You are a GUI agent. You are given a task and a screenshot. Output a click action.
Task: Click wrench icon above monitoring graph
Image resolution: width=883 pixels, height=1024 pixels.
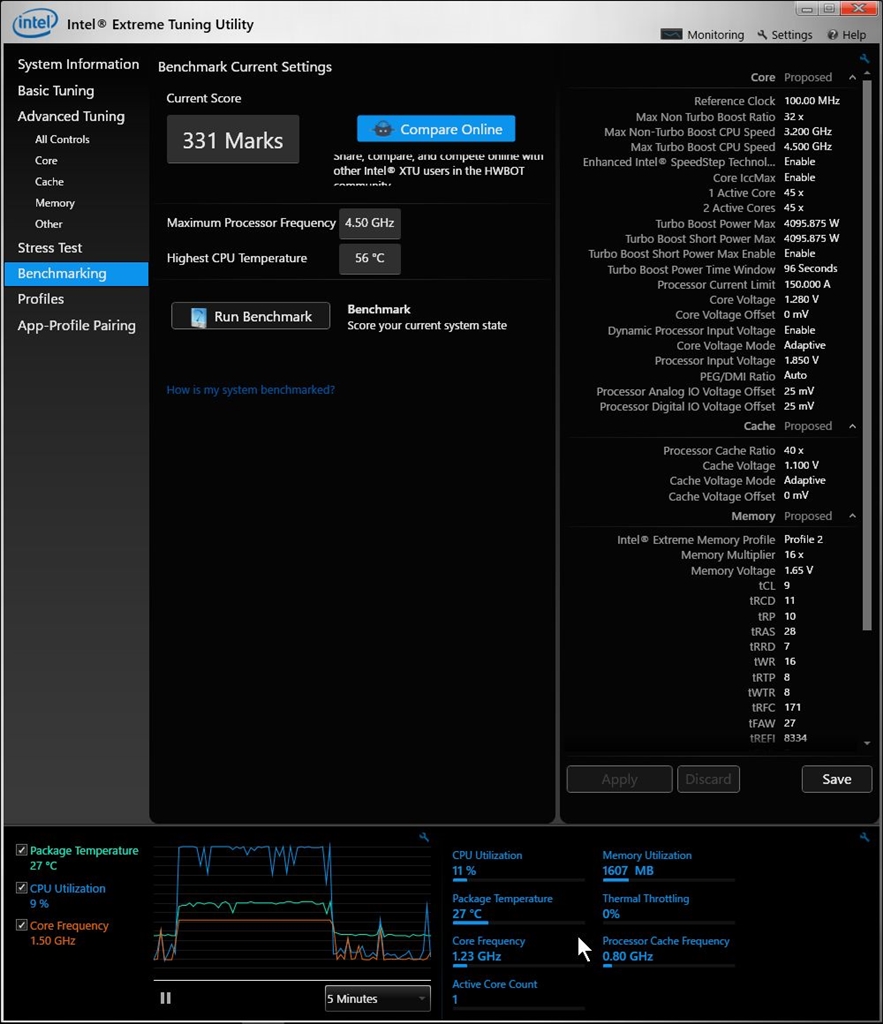click(x=424, y=837)
